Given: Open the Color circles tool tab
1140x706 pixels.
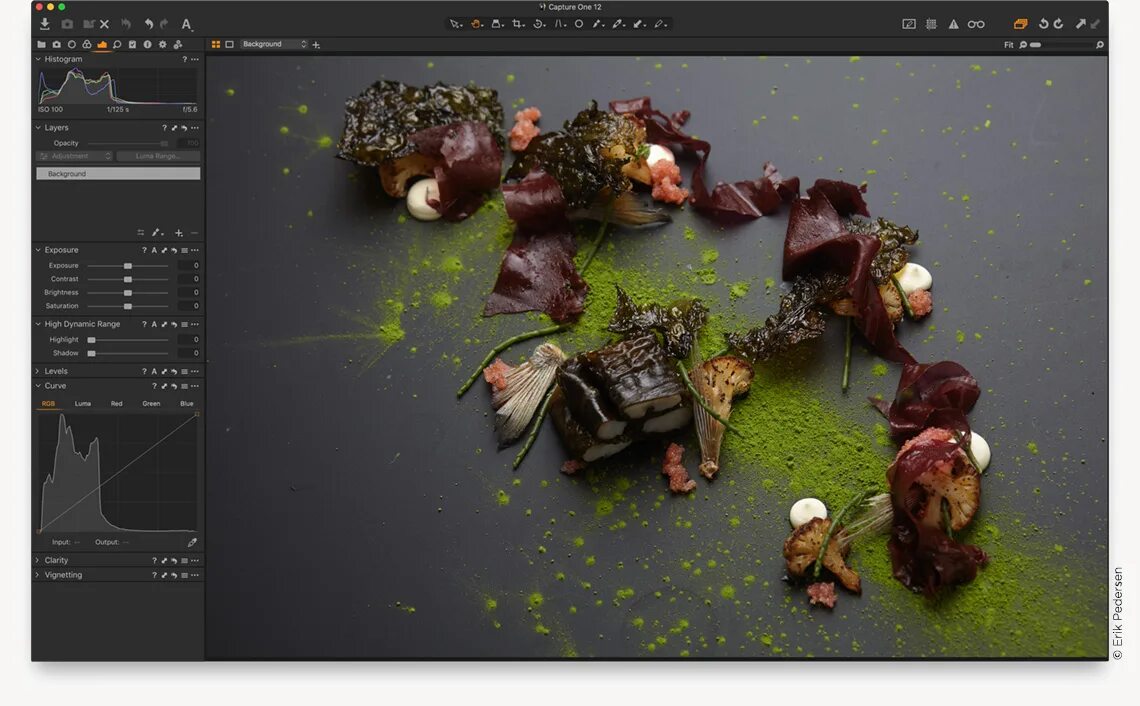Looking at the screenshot, I should [87, 44].
